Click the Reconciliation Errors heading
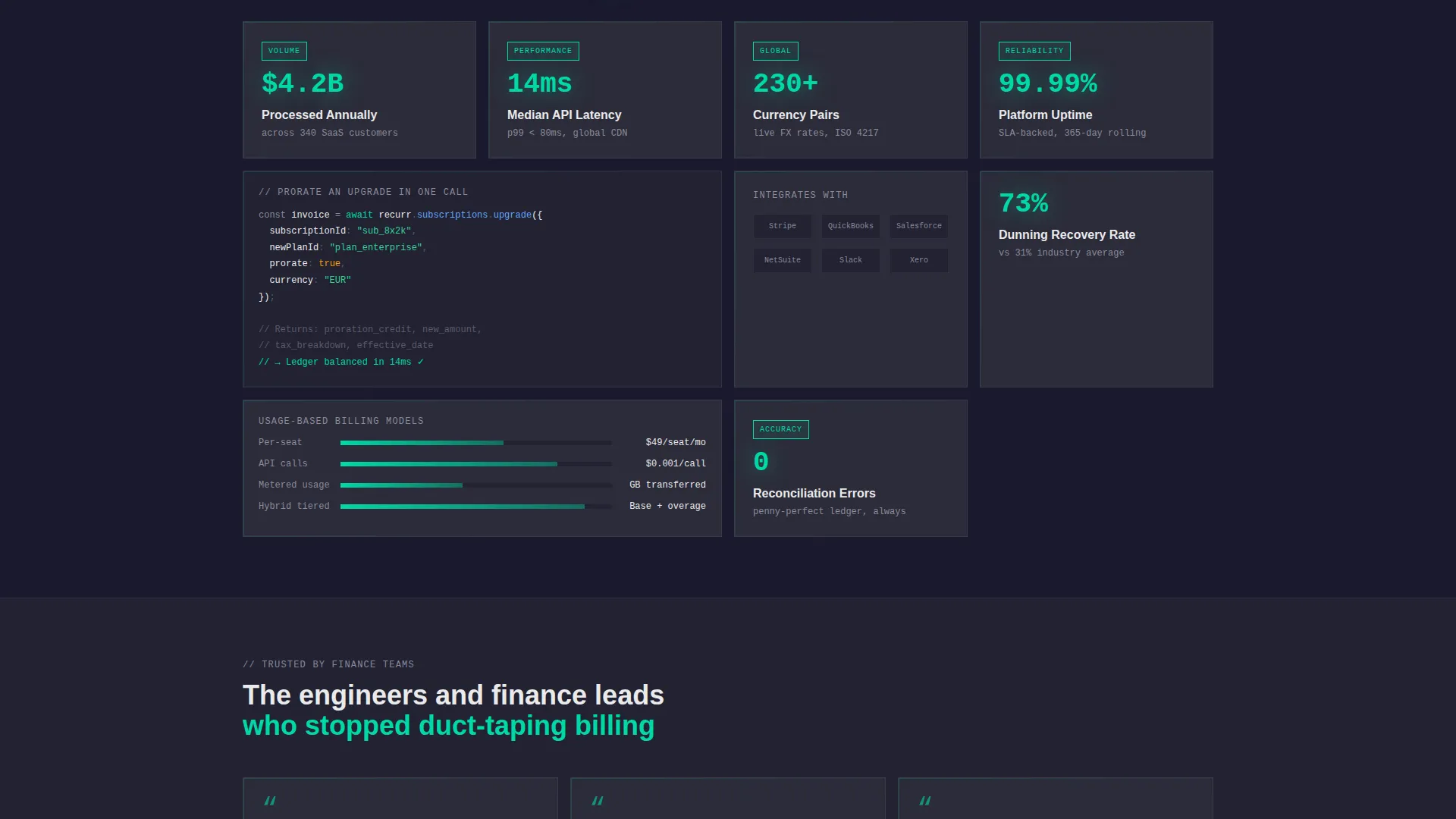This screenshot has width=1456, height=819. pos(814,493)
